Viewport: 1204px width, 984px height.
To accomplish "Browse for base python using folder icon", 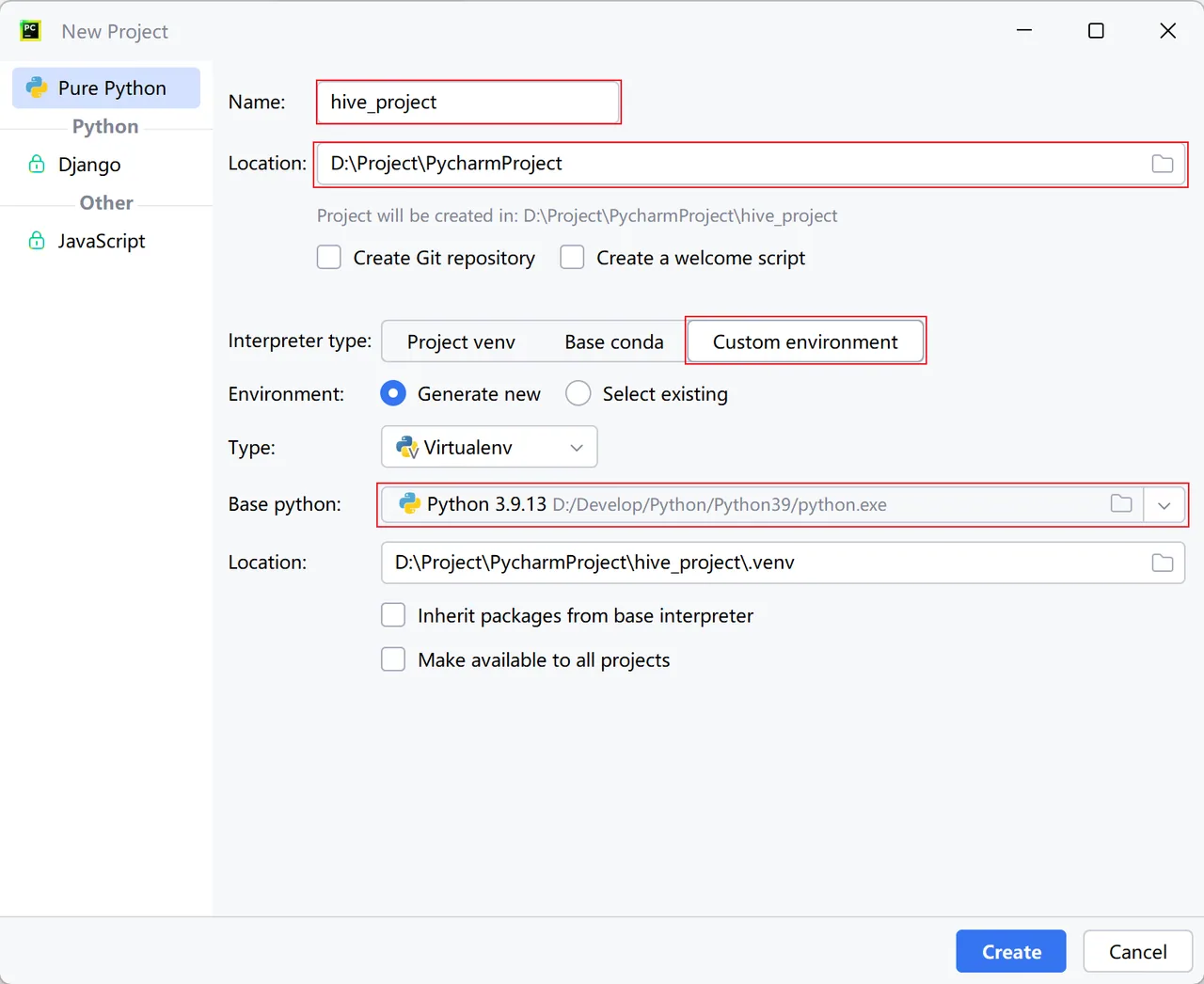I will tap(1121, 503).
